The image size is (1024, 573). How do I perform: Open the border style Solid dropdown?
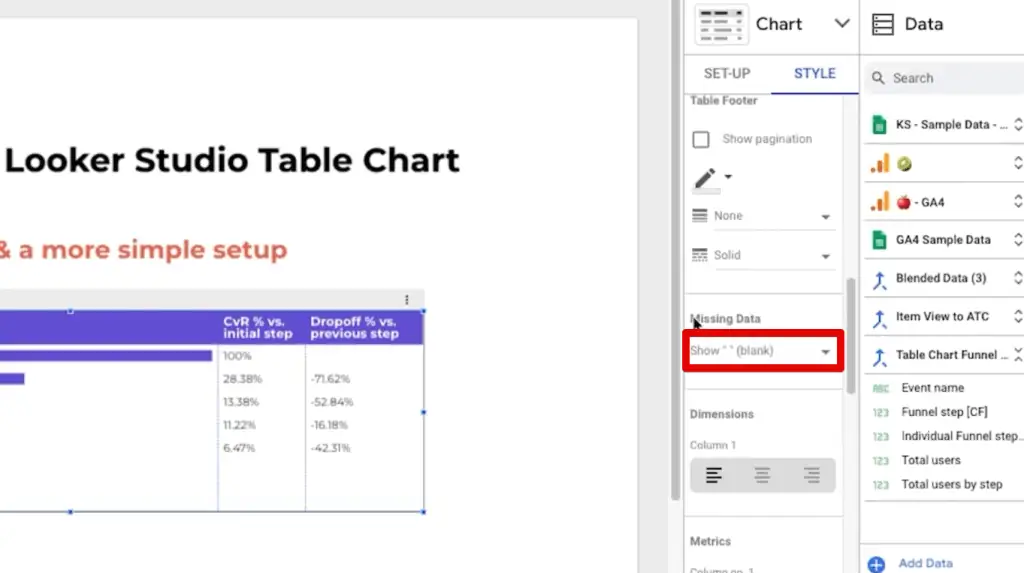762,255
